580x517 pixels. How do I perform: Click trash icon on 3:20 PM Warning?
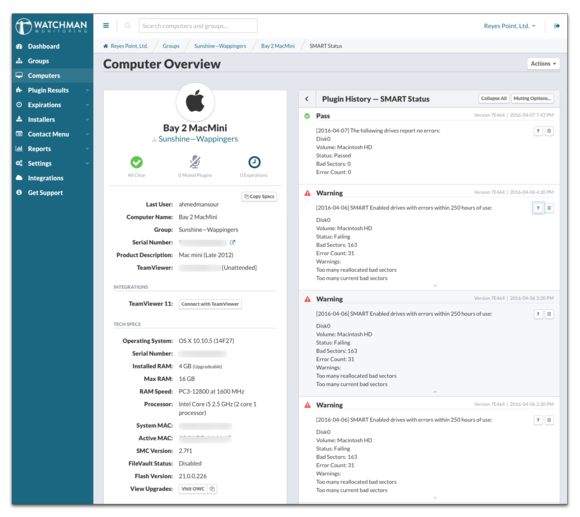(x=549, y=314)
